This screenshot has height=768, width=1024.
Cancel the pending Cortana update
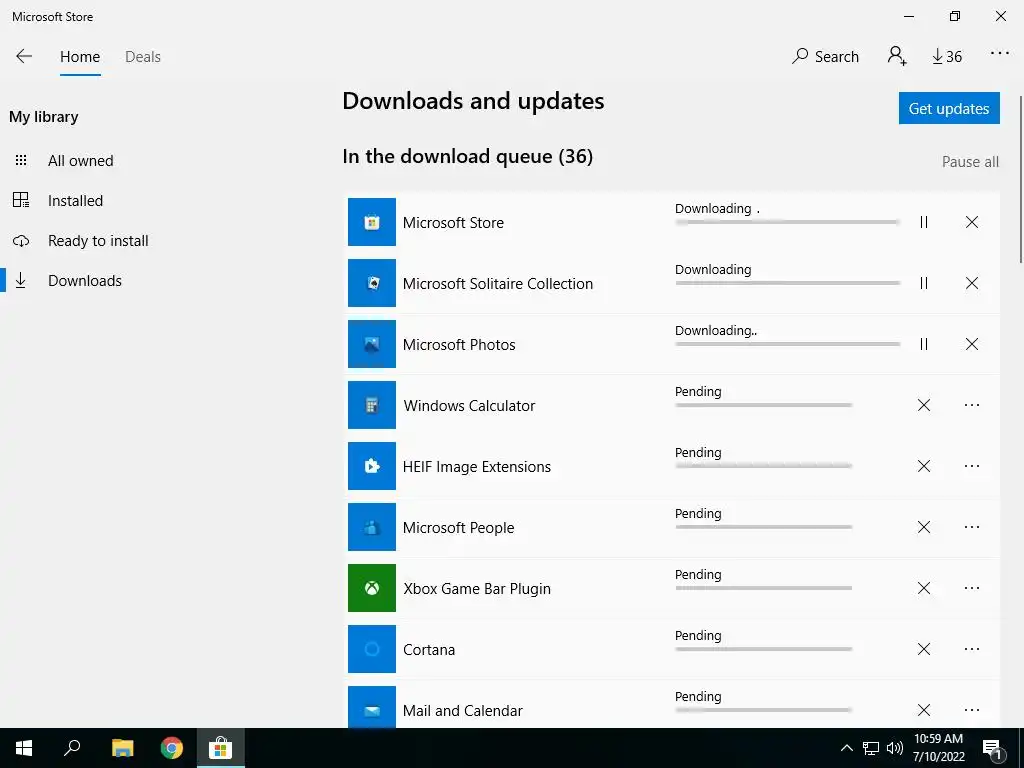(923, 648)
